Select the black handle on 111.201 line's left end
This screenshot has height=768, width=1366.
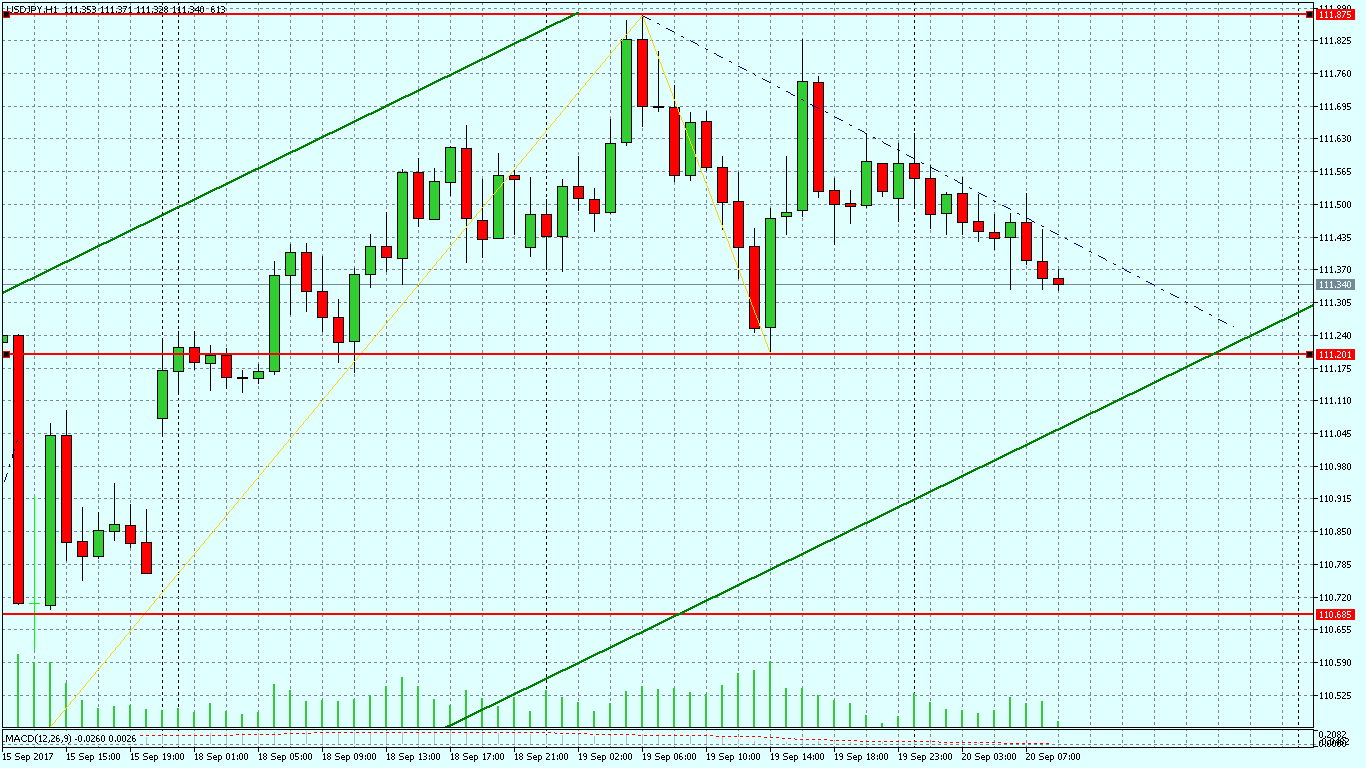(x=6, y=354)
